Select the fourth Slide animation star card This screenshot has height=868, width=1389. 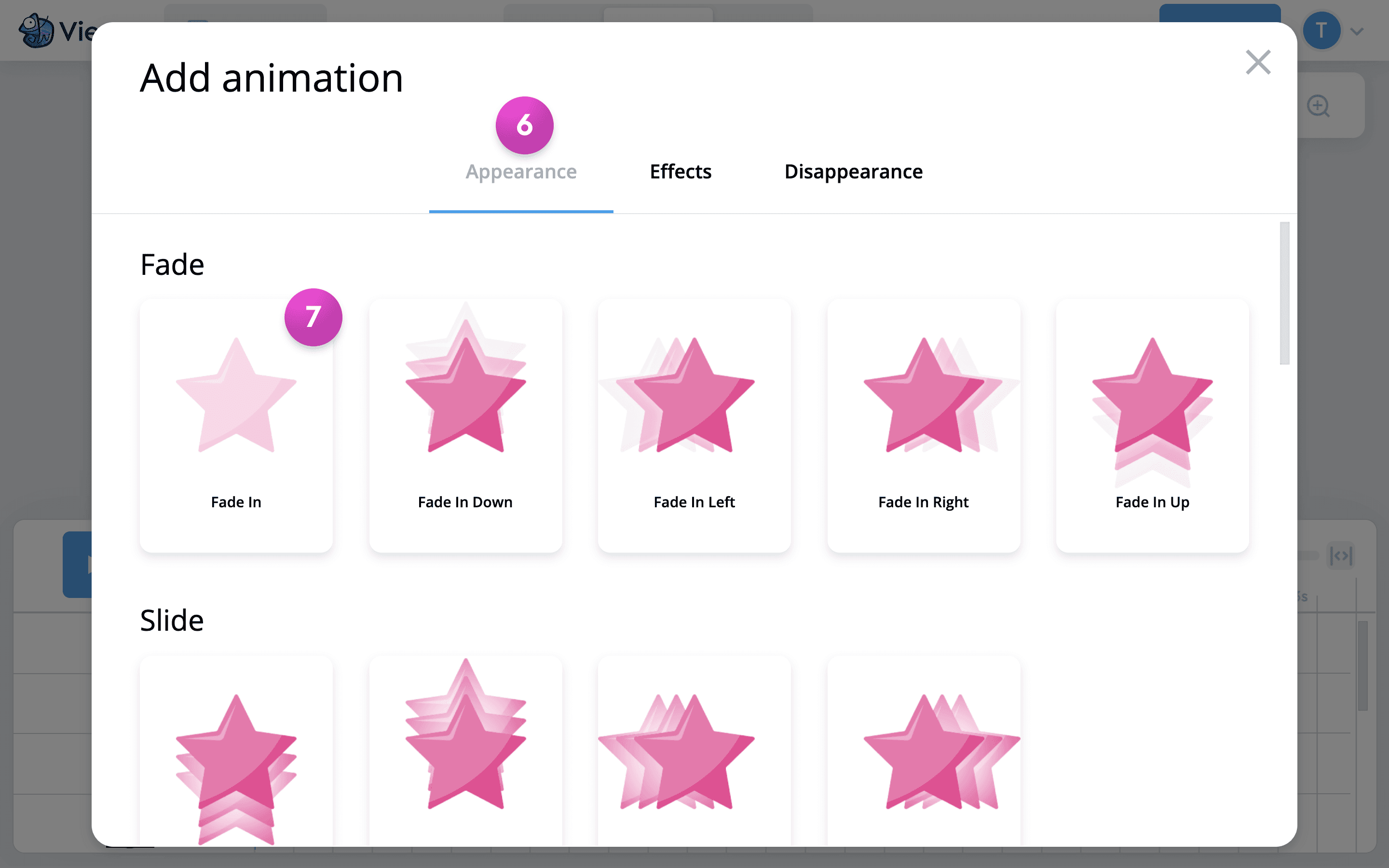(x=924, y=752)
